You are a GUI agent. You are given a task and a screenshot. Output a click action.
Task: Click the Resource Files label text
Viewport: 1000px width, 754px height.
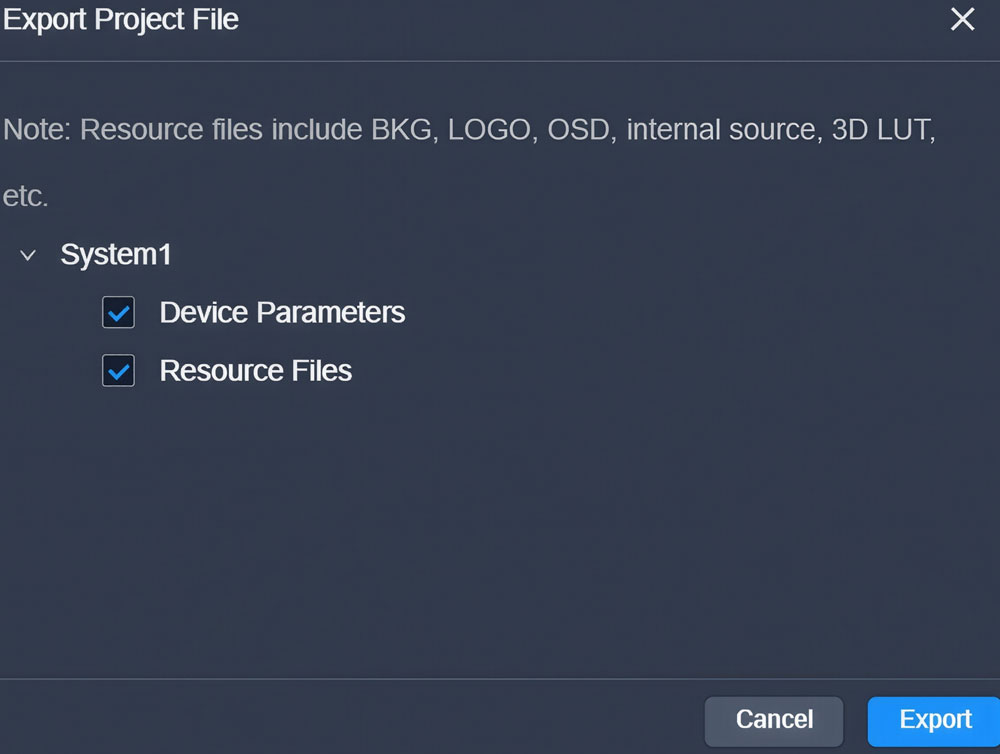click(x=255, y=370)
